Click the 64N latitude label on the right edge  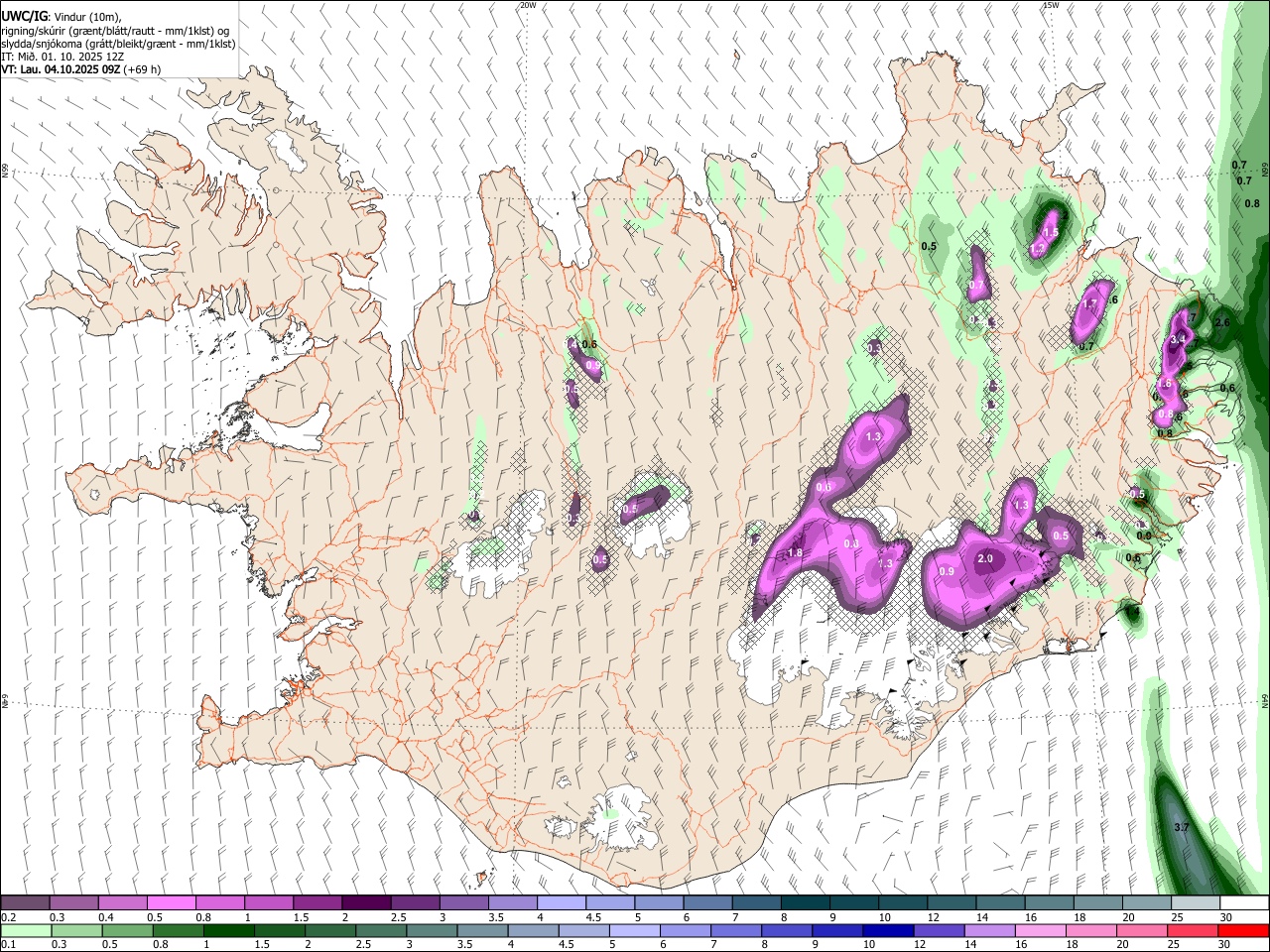[1265, 701]
